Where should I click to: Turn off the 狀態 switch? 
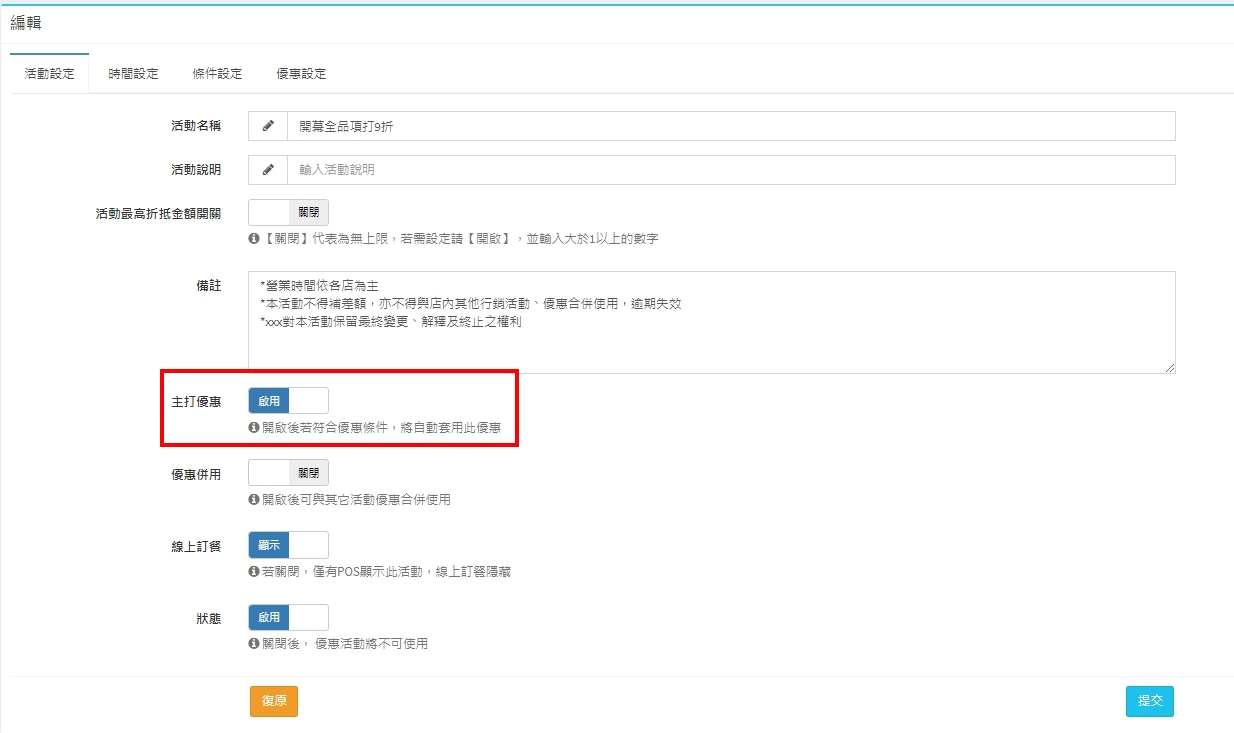(288, 618)
